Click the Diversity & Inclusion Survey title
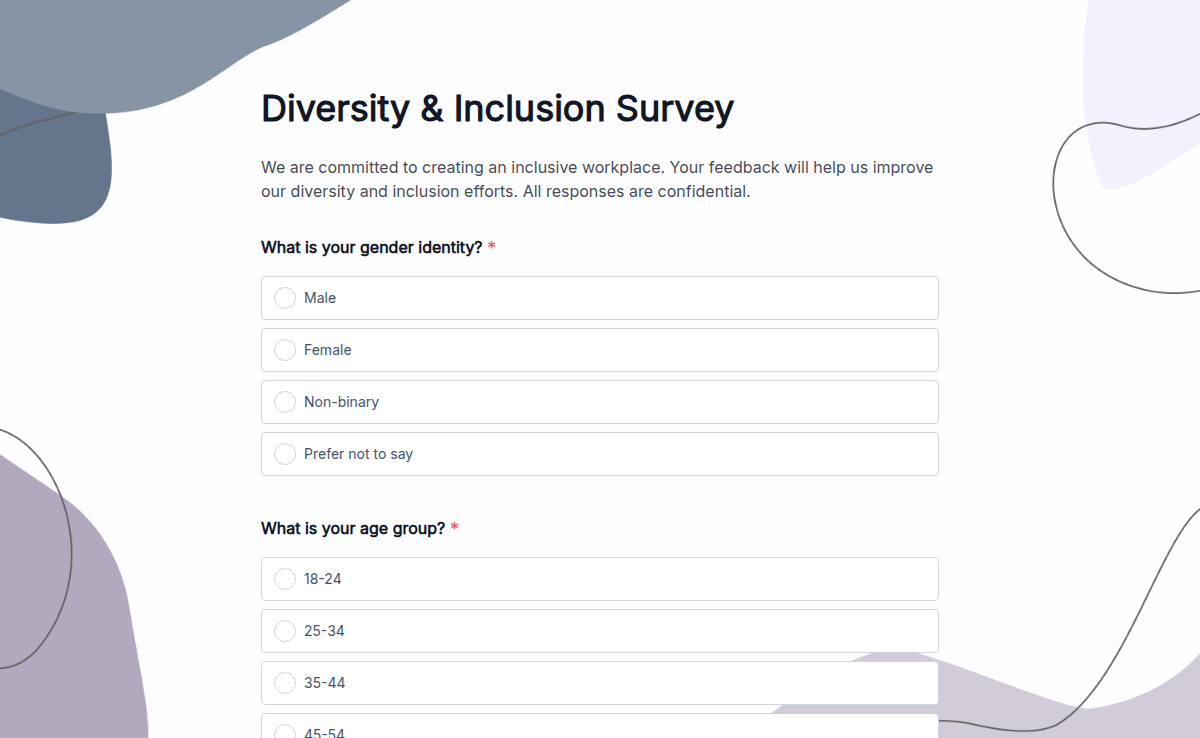1200x738 pixels. [x=497, y=109]
